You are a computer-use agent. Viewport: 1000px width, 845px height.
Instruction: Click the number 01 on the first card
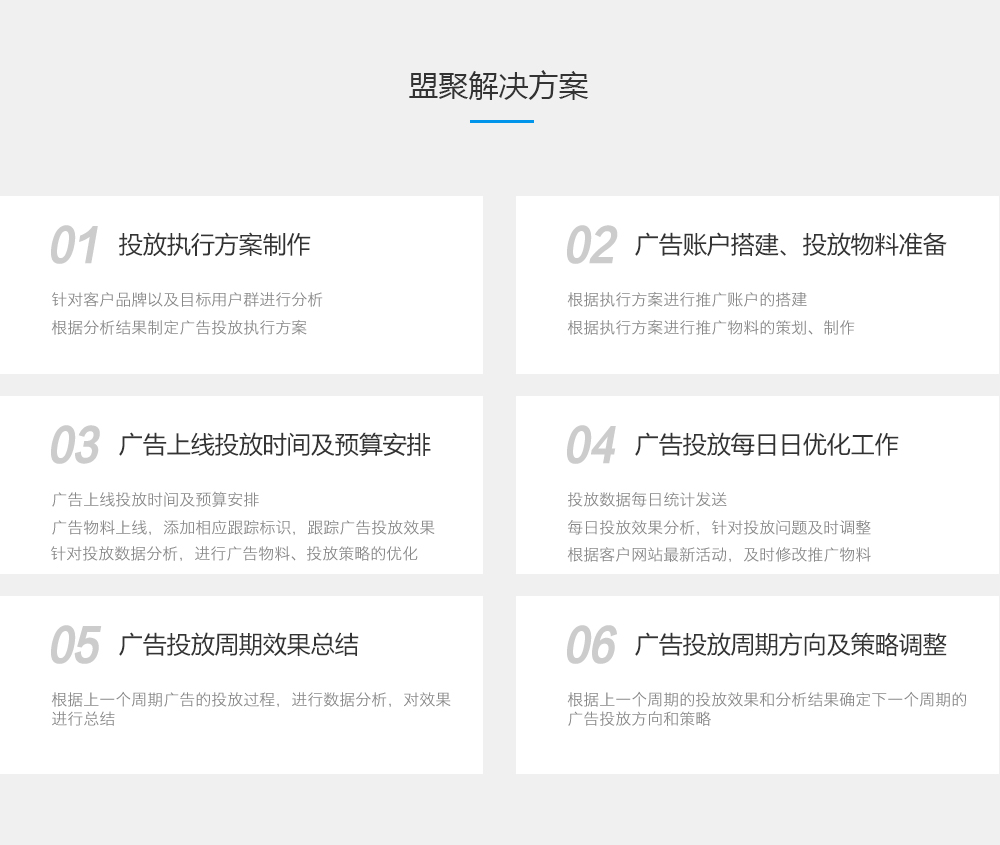click(x=75, y=246)
